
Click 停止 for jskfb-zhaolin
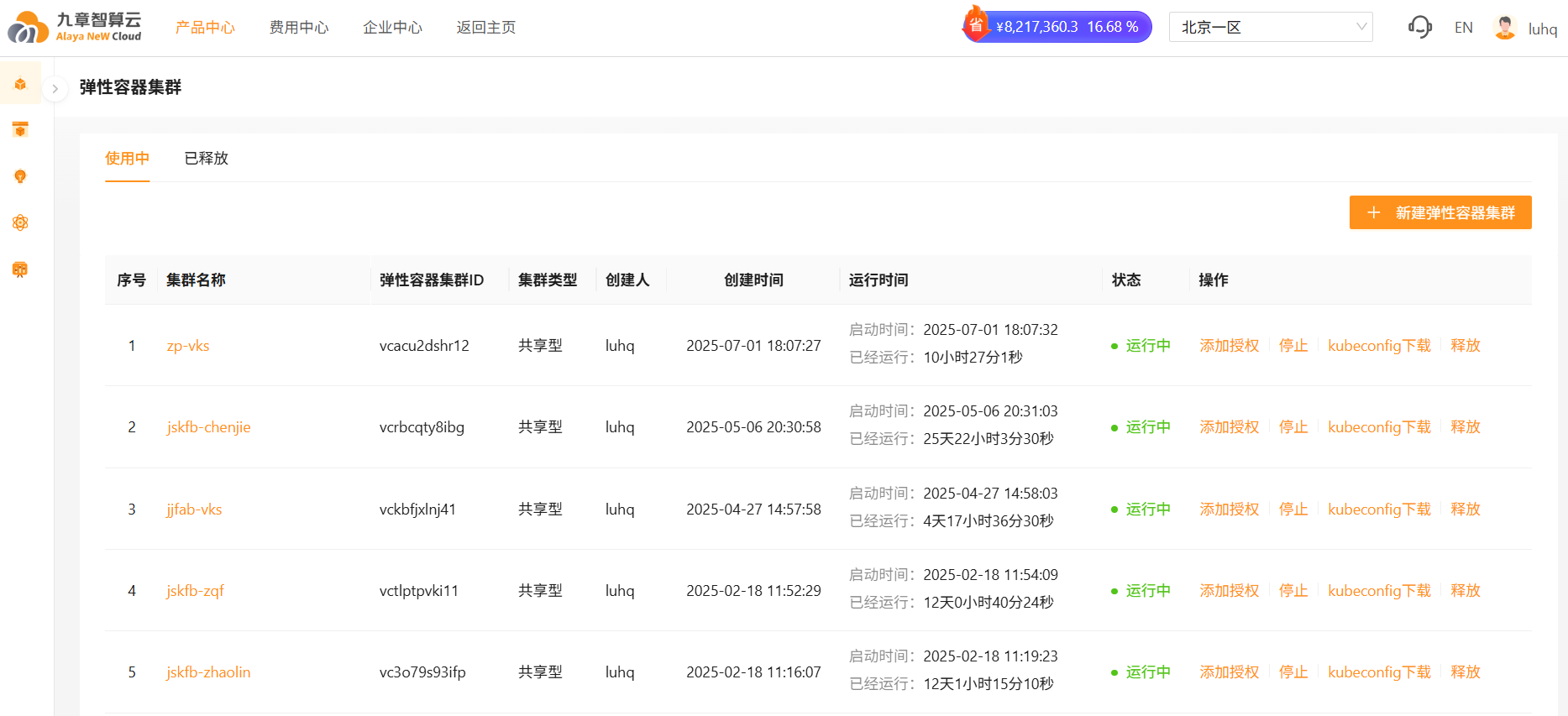pyautogui.click(x=1293, y=672)
